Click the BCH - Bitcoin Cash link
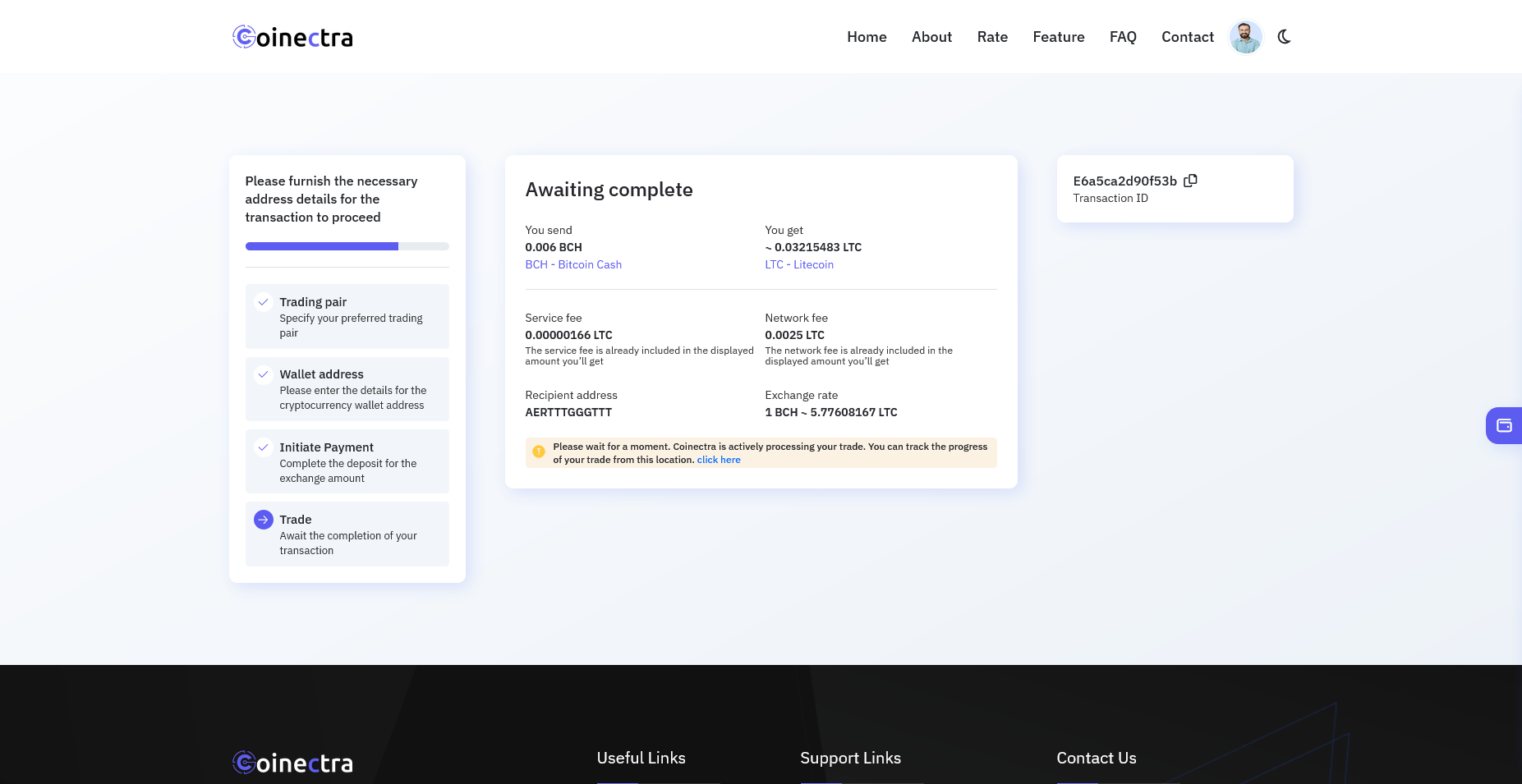The width and height of the screenshot is (1522, 784). pos(573,264)
